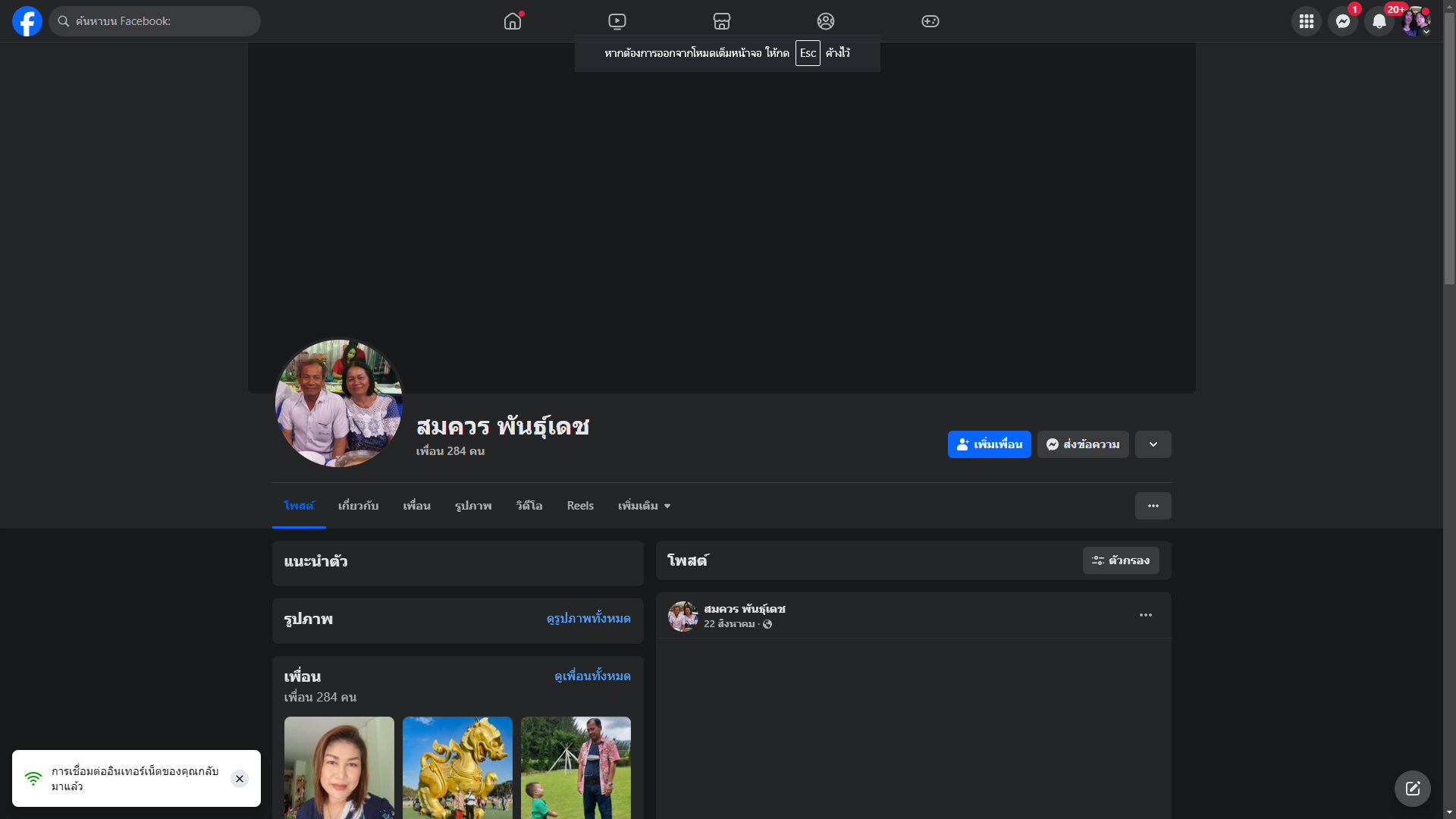Open the notifications bell icon
The width and height of the screenshot is (1456, 819).
1379,21
